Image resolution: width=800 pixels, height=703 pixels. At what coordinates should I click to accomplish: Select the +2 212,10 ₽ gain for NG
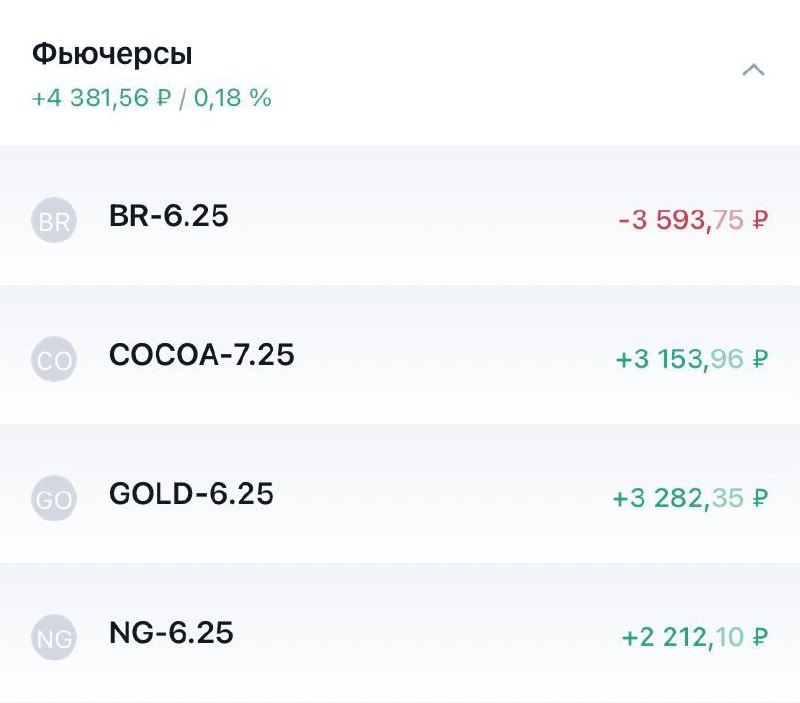click(694, 633)
